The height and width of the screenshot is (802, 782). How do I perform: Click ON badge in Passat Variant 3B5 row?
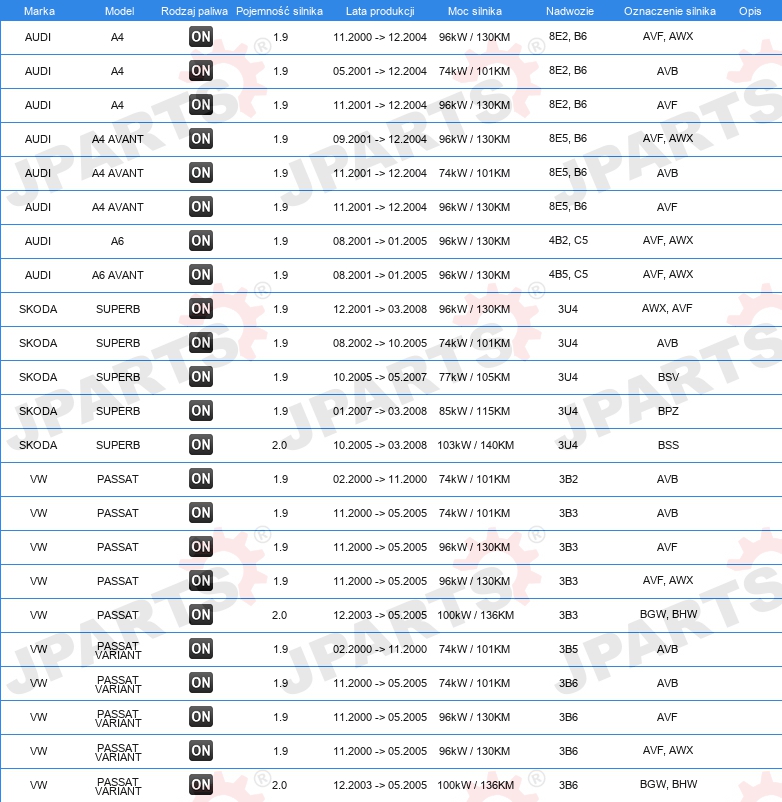(200, 649)
